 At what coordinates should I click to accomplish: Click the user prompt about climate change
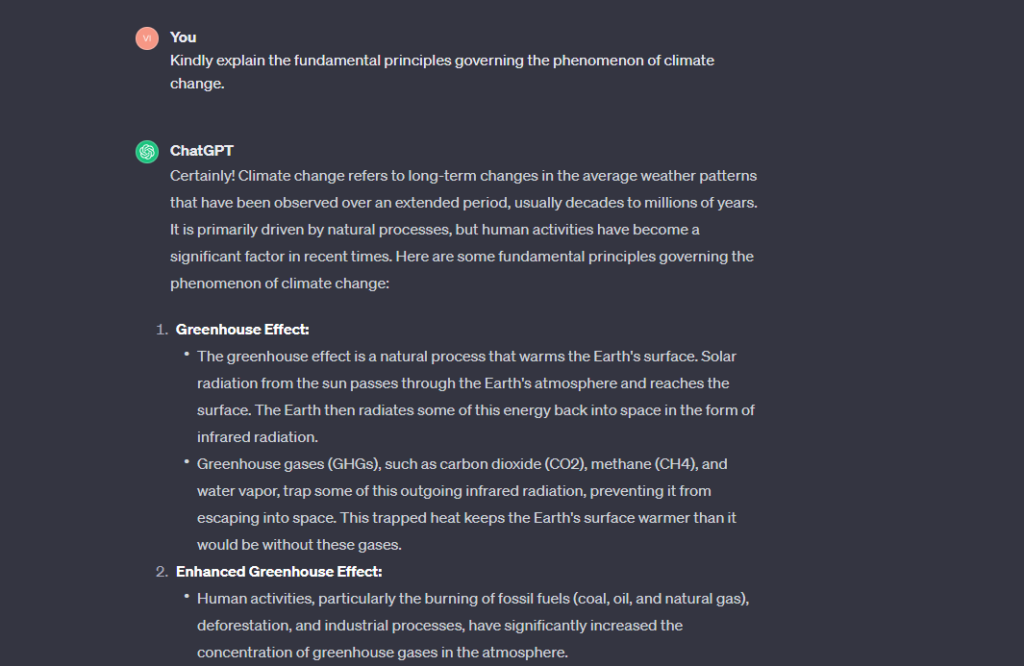pos(441,72)
